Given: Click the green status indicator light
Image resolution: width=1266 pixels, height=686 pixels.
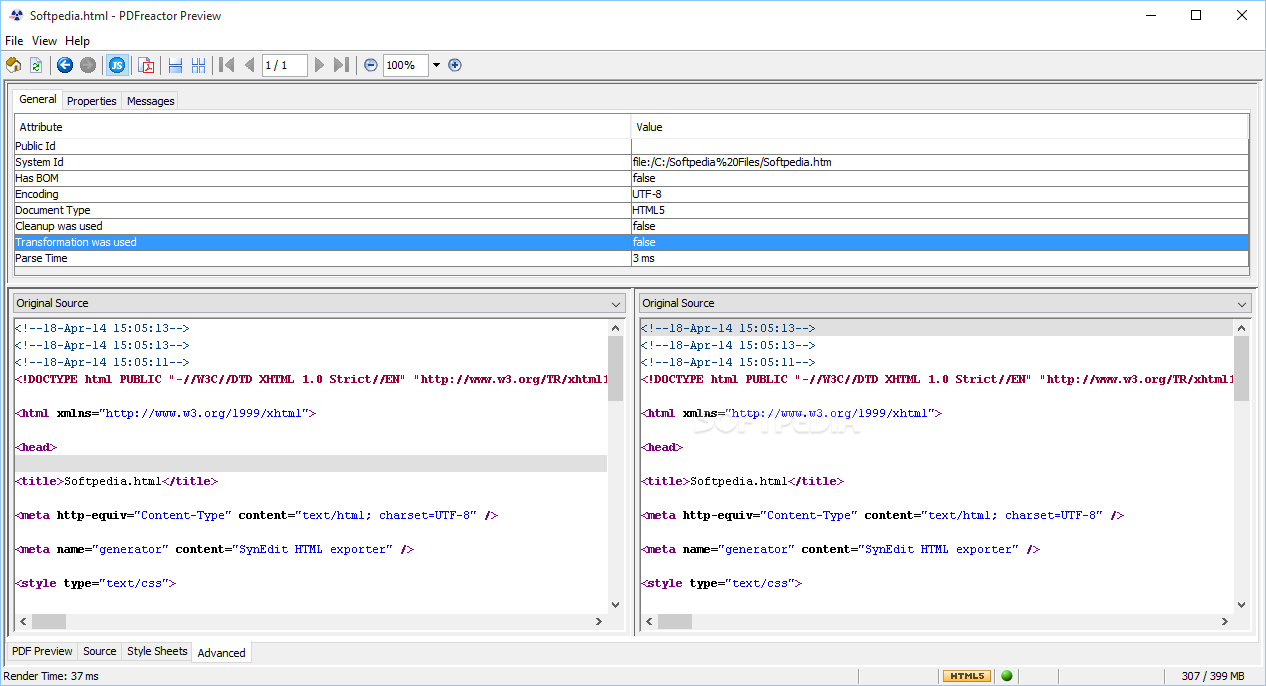Looking at the screenshot, I should 1007,676.
